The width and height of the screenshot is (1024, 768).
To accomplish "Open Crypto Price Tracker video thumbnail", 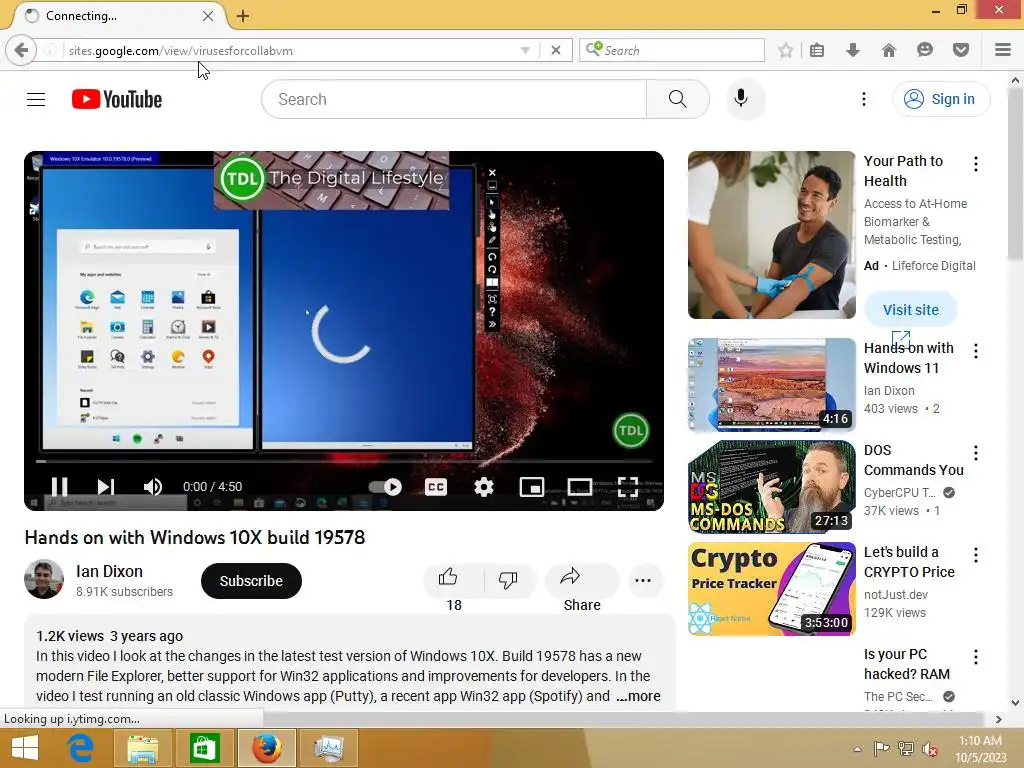I will coord(771,588).
